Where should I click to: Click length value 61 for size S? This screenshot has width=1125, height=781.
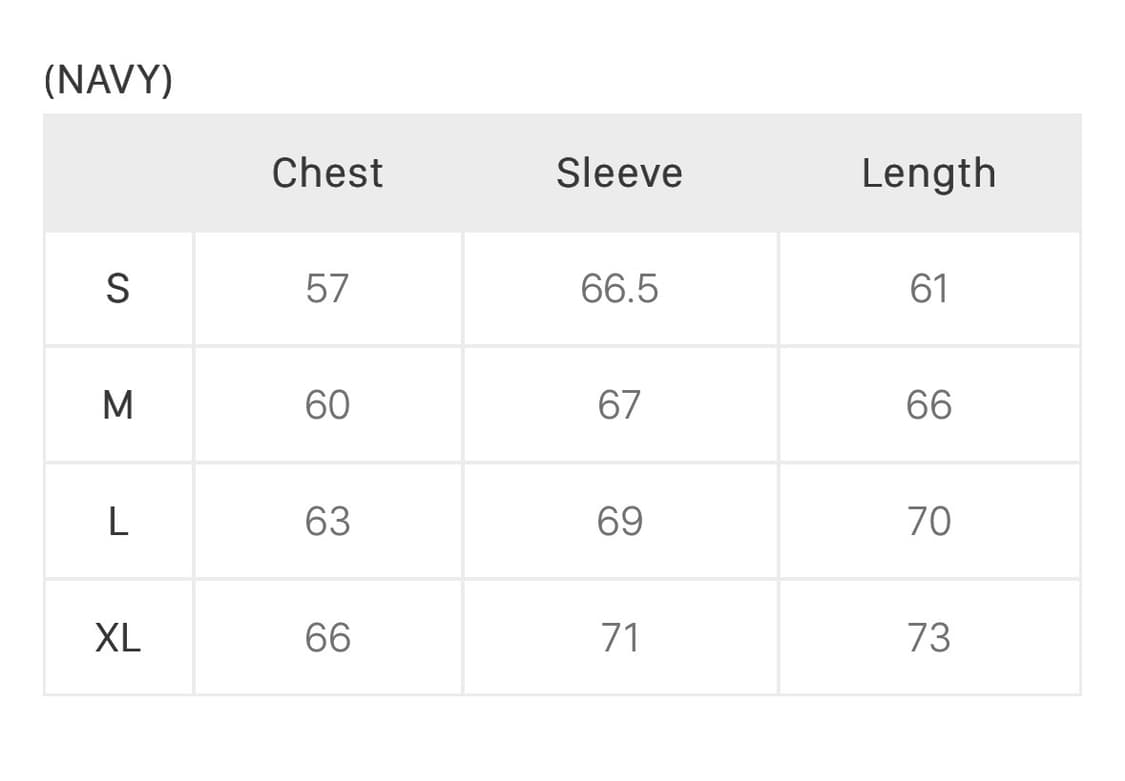tap(928, 289)
